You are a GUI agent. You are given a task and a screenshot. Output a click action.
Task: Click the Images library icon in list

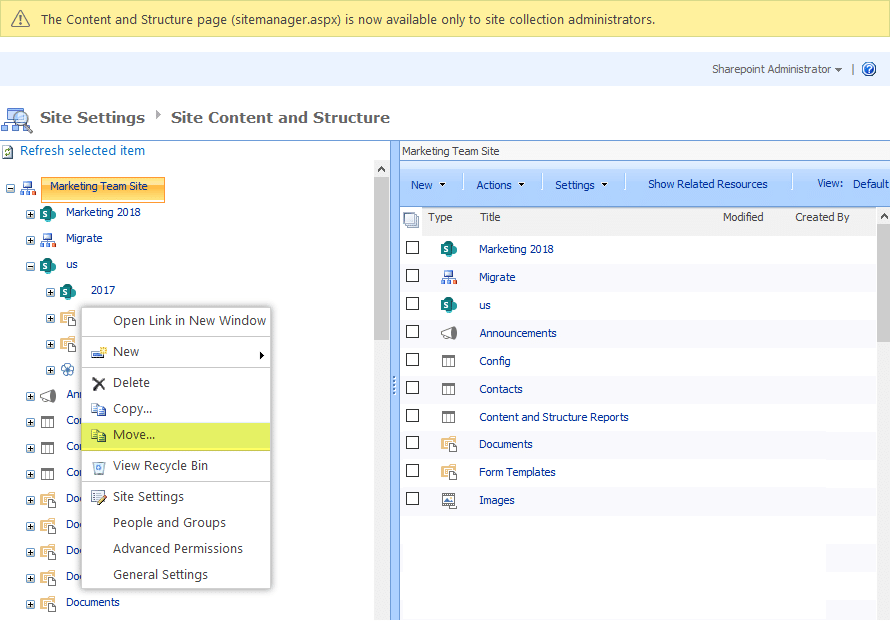448,500
